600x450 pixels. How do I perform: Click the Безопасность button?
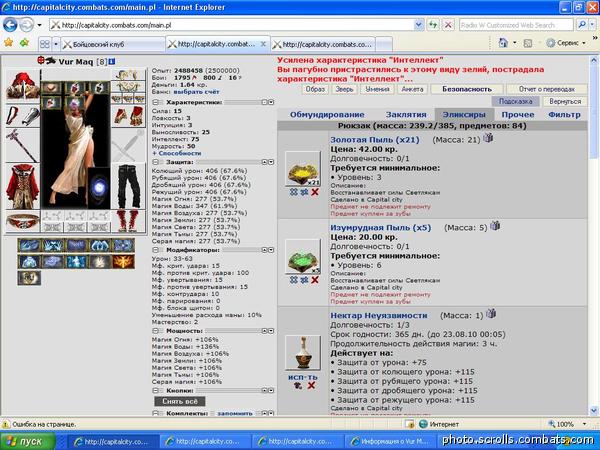click(467, 89)
